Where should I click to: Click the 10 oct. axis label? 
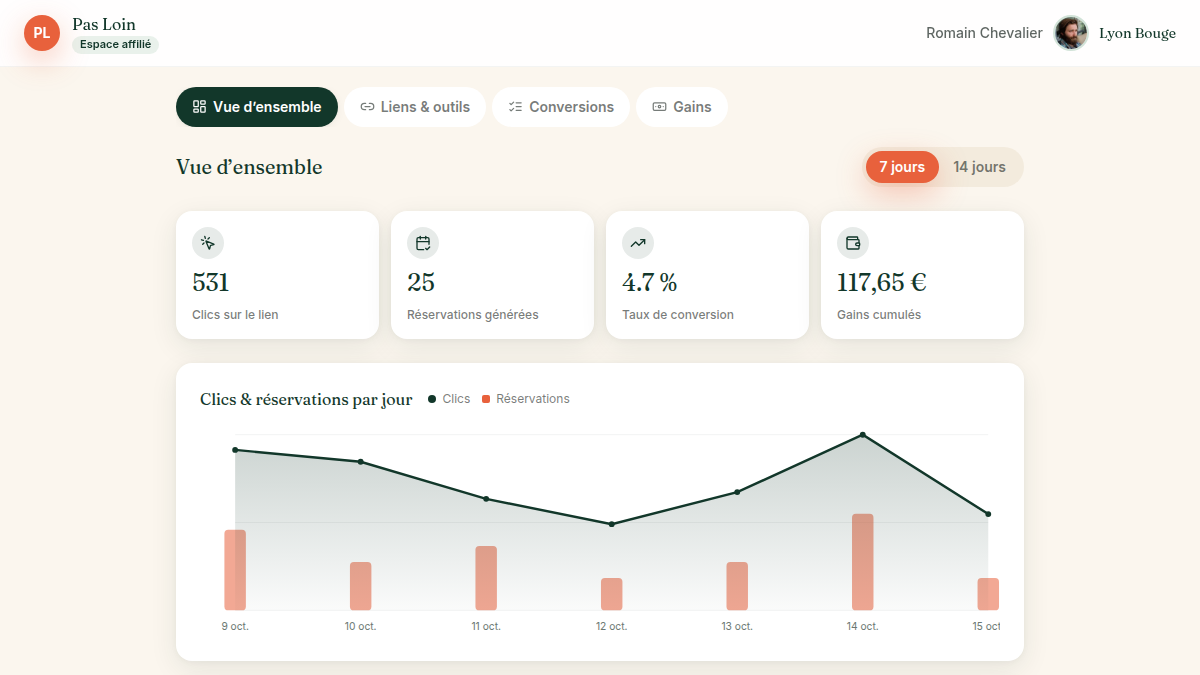[360, 626]
